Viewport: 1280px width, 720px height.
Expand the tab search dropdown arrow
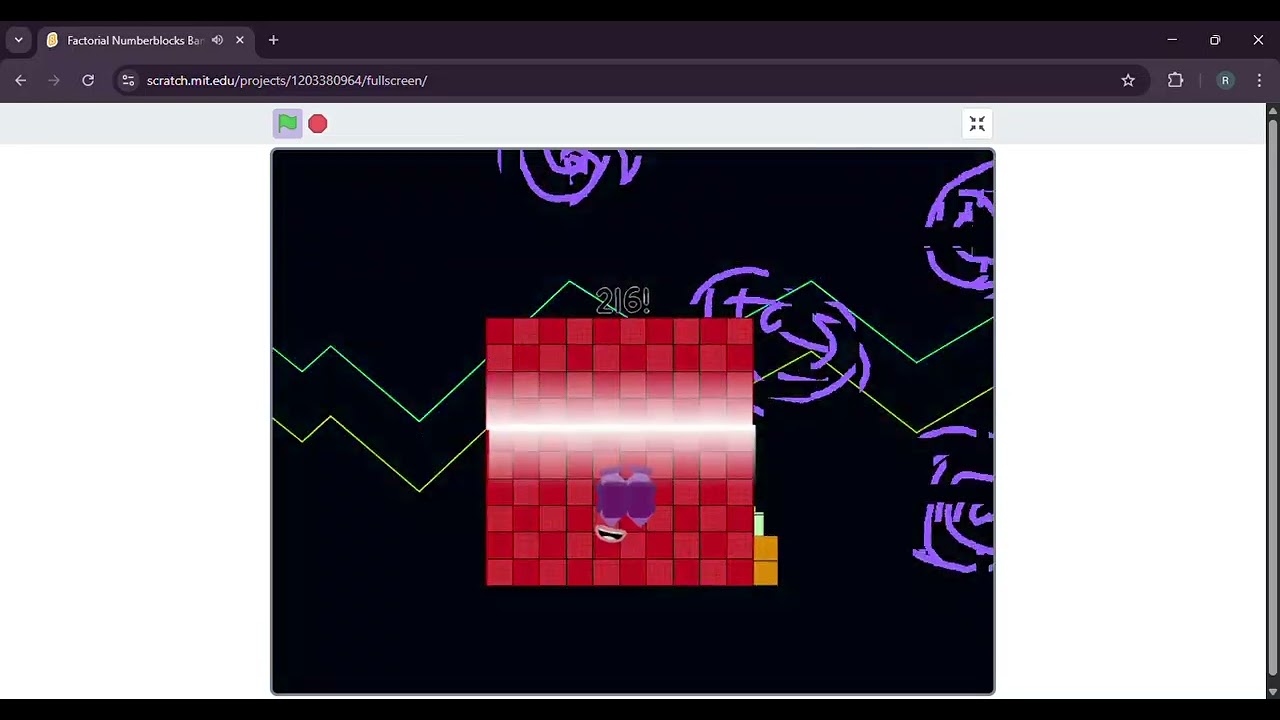18,40
